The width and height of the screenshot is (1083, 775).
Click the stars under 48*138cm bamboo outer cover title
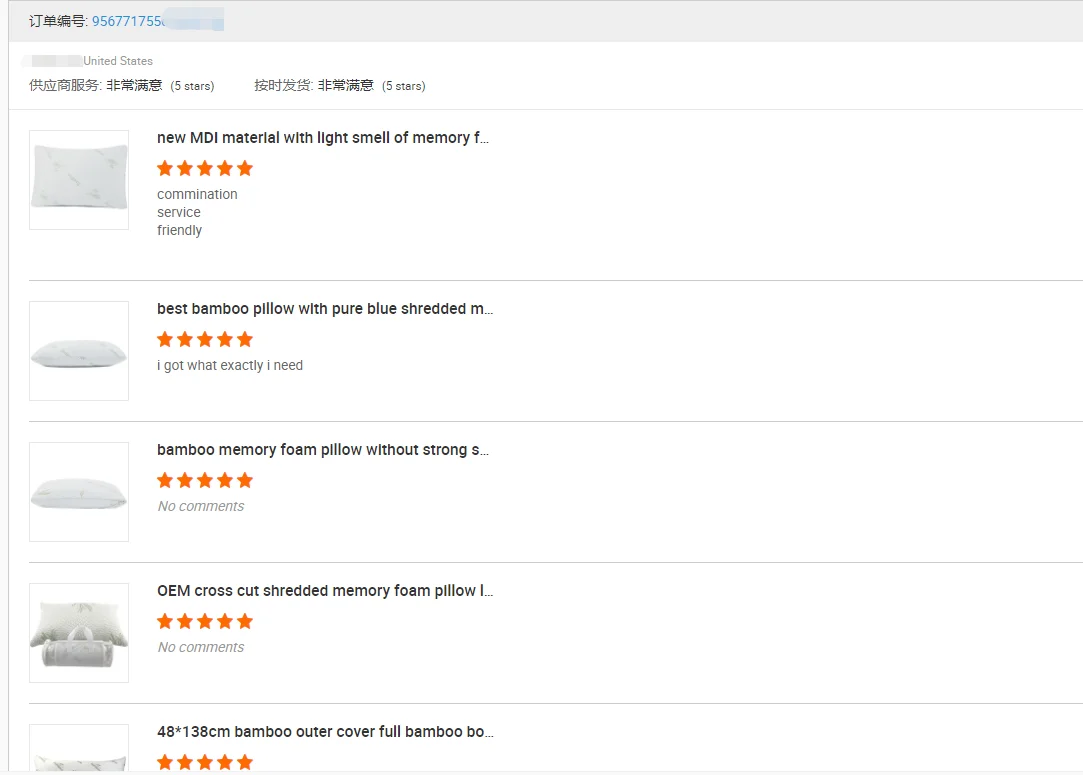point(205,762)
